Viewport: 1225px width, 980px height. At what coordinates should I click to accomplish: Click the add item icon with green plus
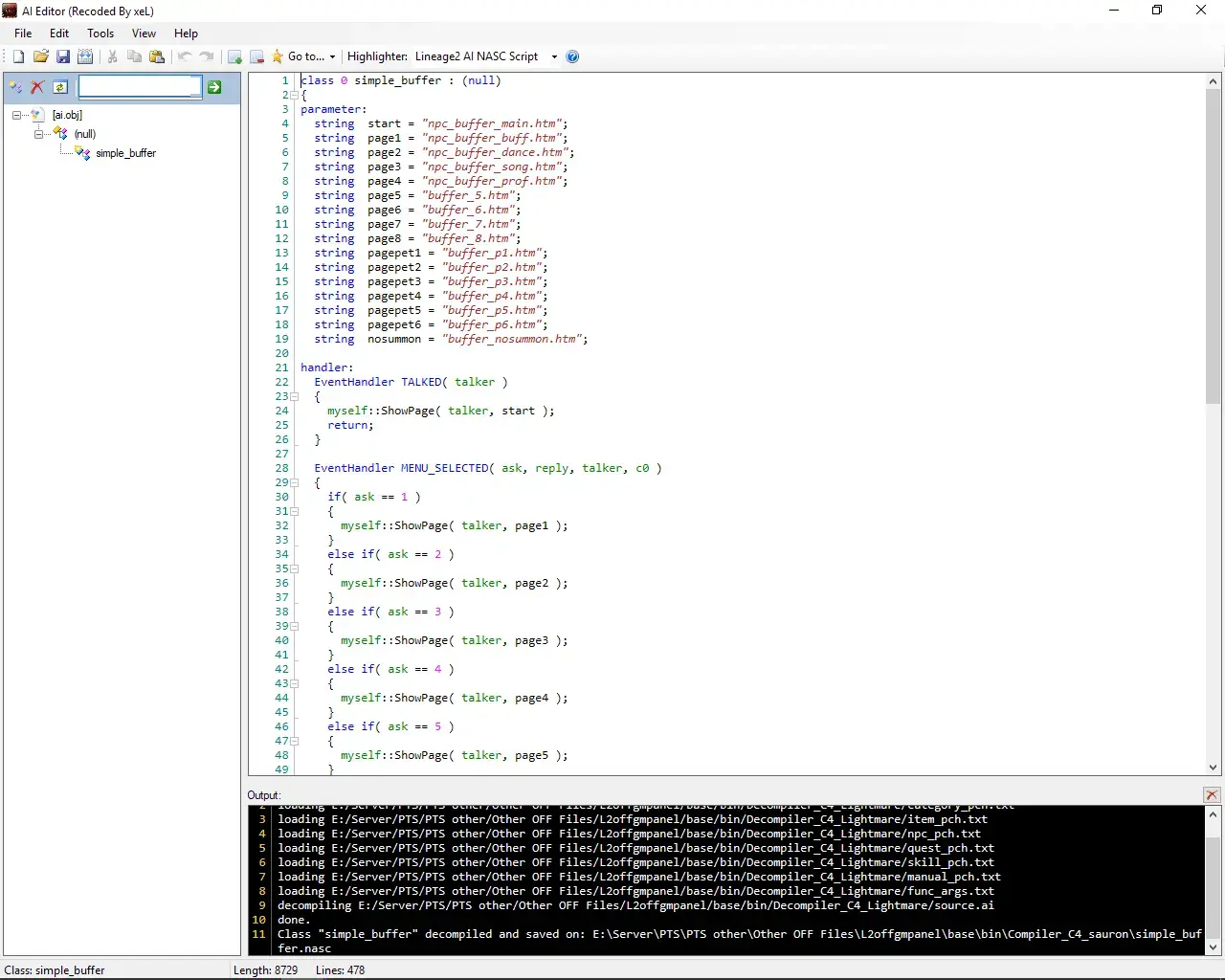coord(234,56)
